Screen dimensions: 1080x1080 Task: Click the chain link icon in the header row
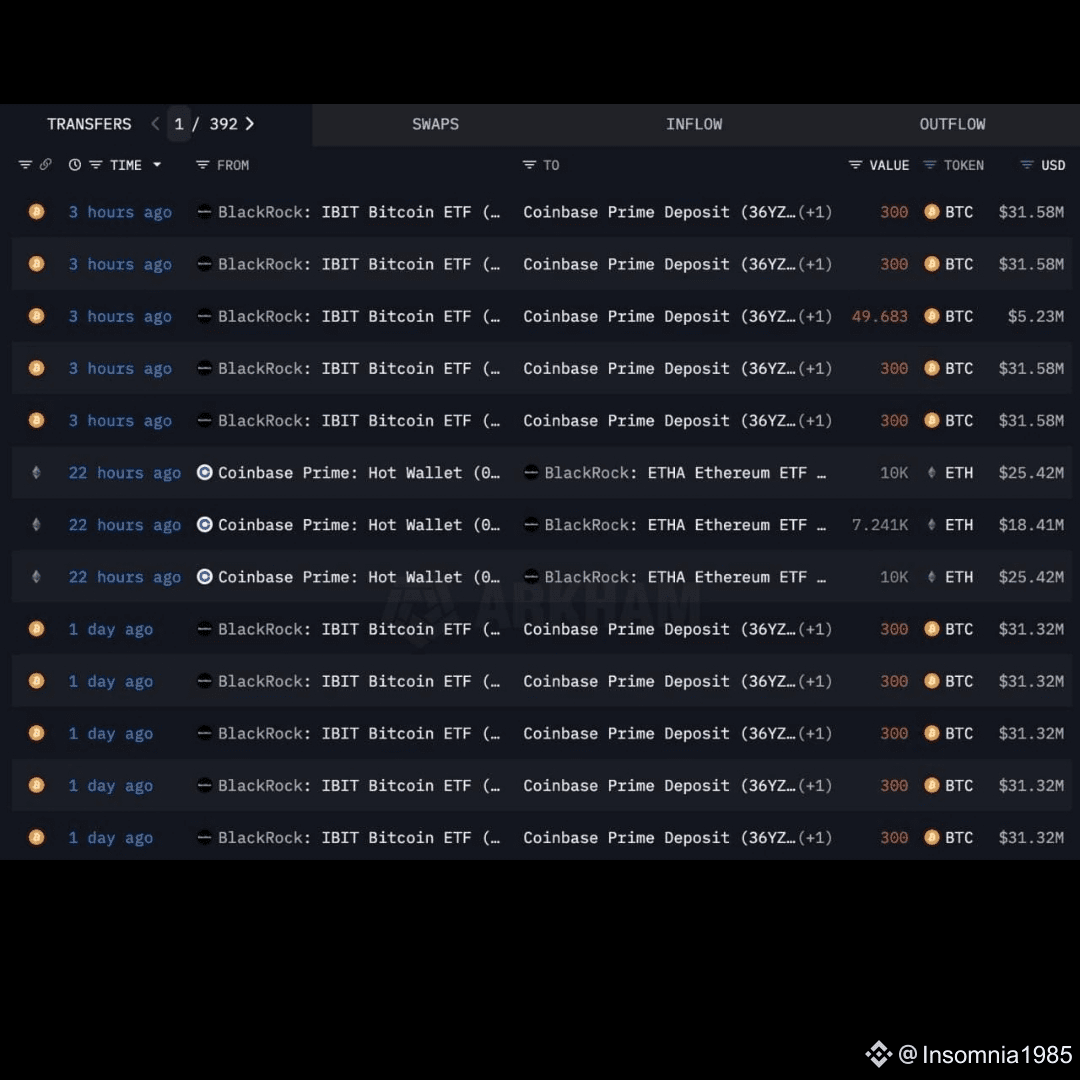point(47,164)
